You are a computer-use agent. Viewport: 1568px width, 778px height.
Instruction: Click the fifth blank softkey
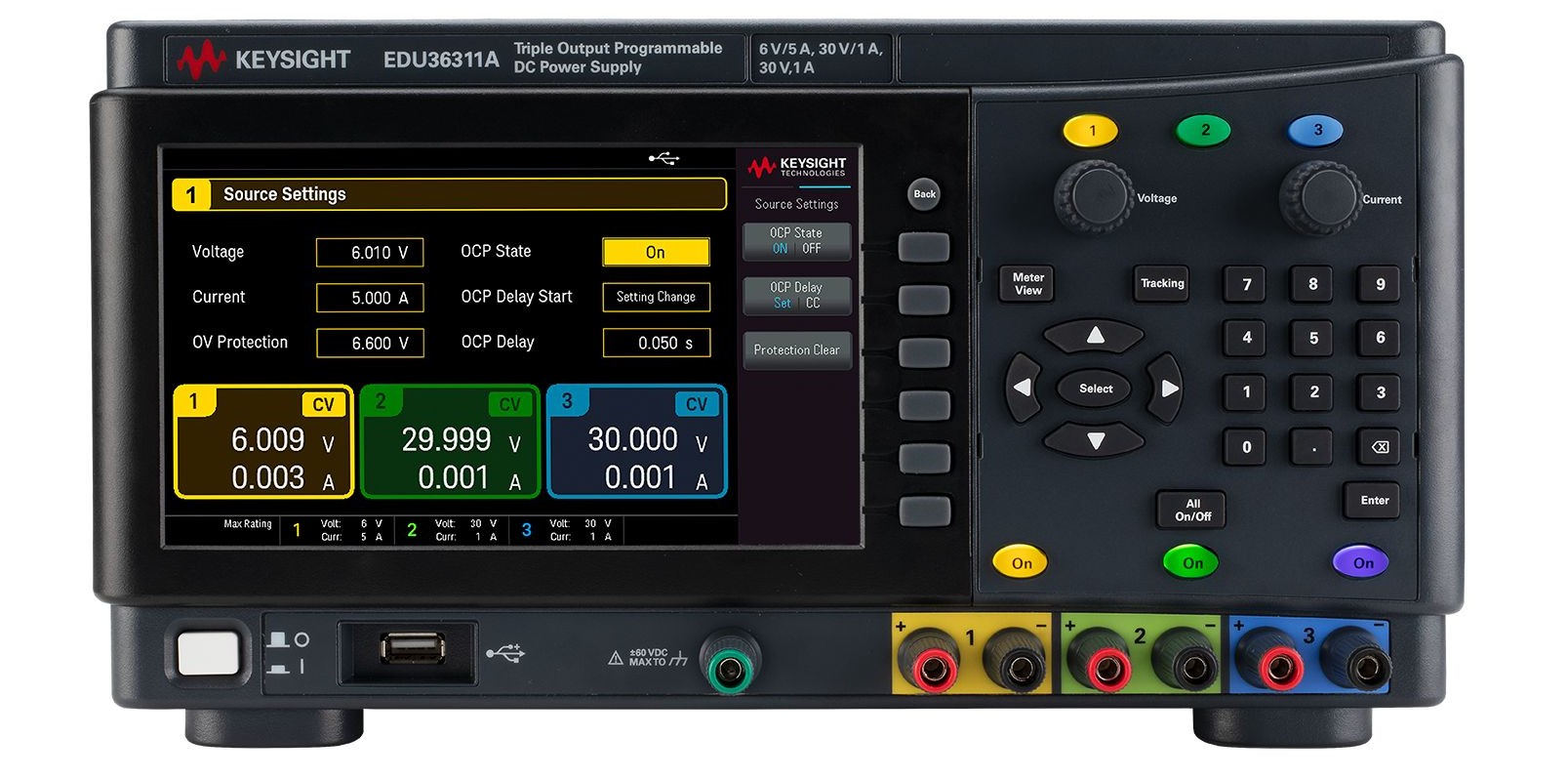(x=923, y=457)
